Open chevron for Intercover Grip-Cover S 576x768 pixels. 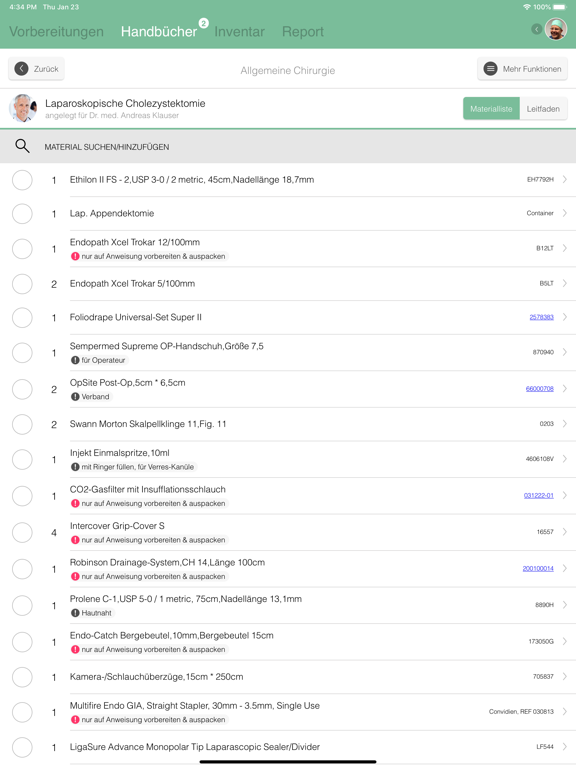(565, 532)
